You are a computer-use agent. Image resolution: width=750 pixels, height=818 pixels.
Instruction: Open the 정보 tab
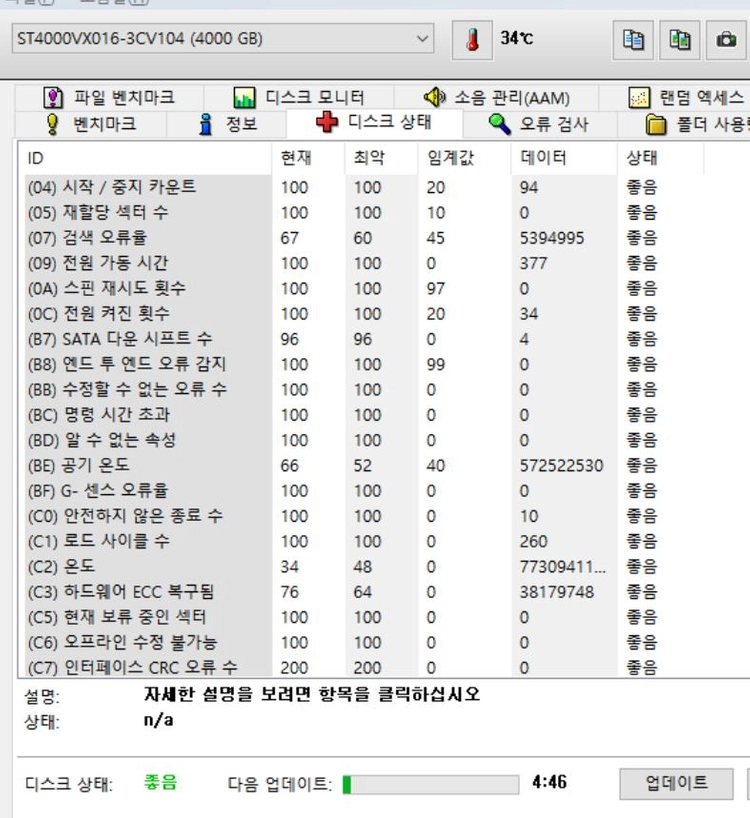pyautogui.click(x=227, y=124)
